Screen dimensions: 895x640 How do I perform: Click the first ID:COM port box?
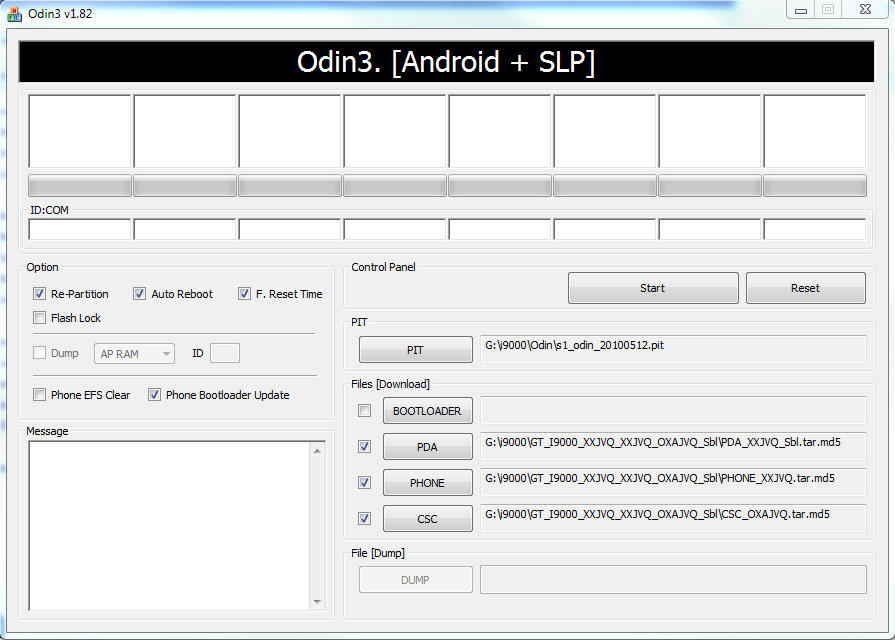coord(80,230)
